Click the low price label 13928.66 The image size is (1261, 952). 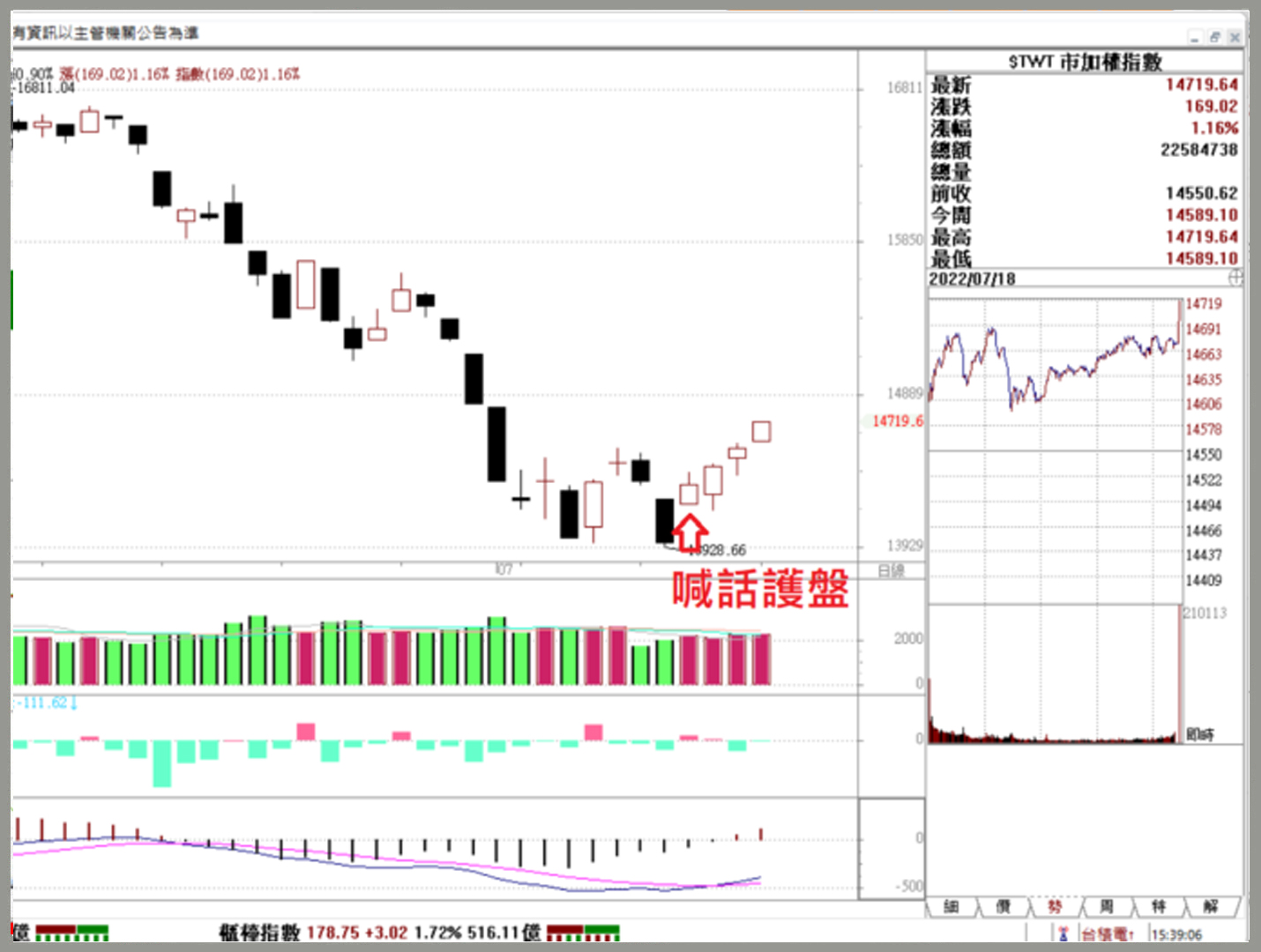(718, 550)
